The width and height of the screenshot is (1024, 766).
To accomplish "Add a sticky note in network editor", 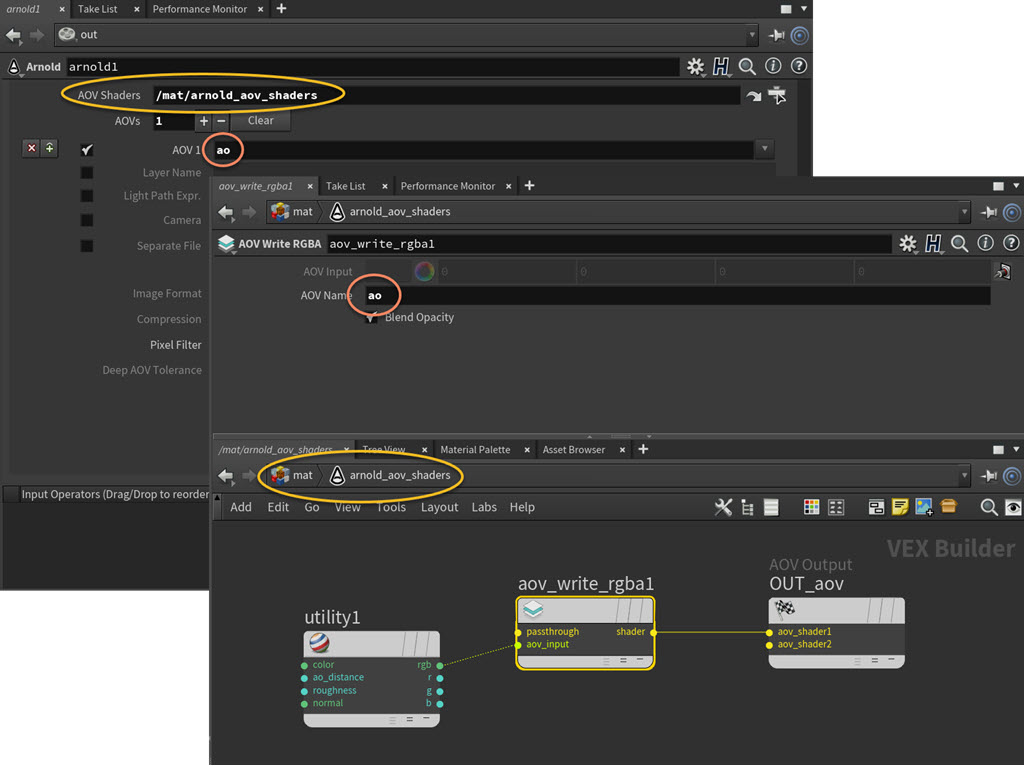I will pos(900,507).
